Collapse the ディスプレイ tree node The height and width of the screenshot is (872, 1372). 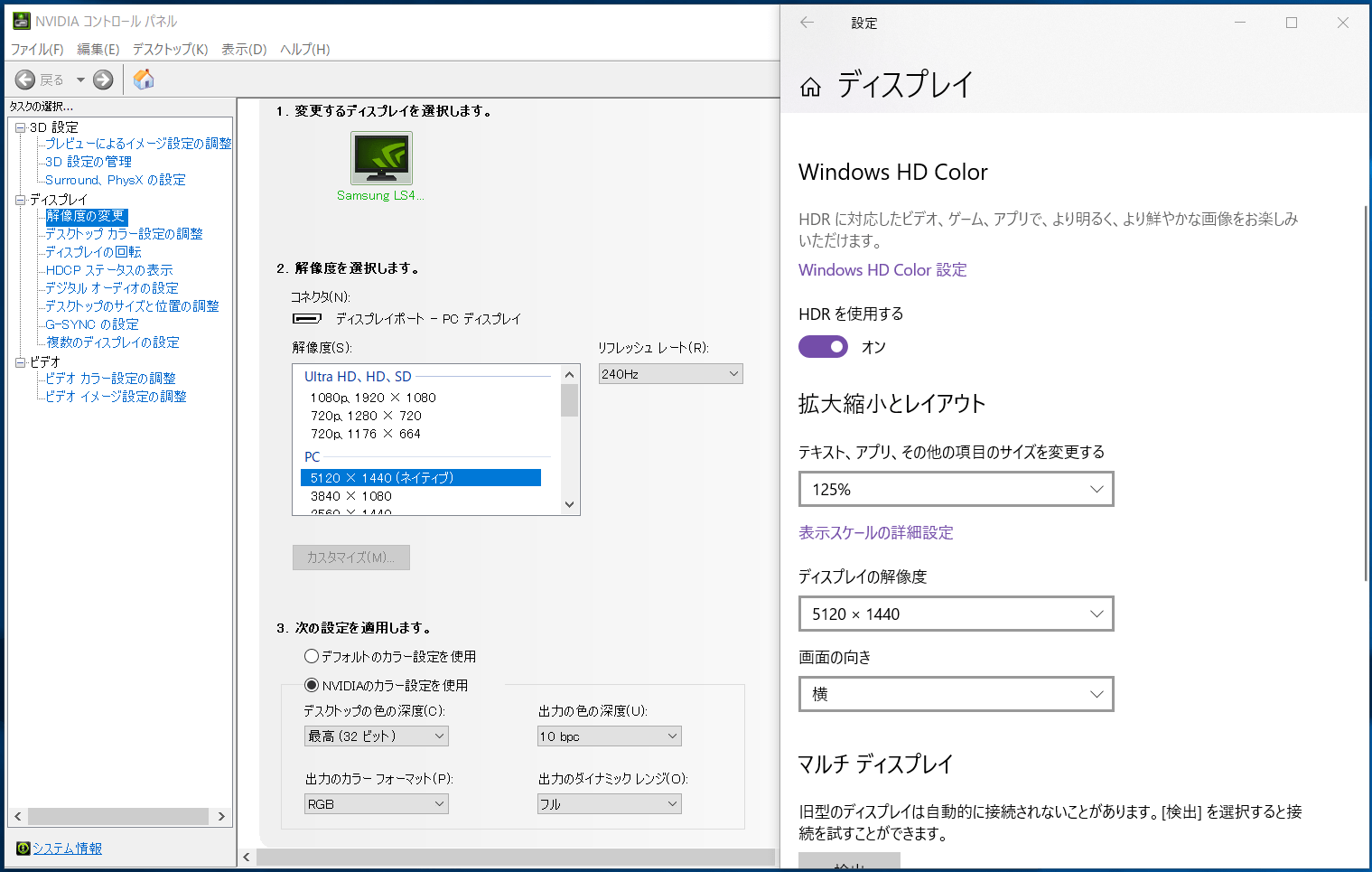click(20, 200)
